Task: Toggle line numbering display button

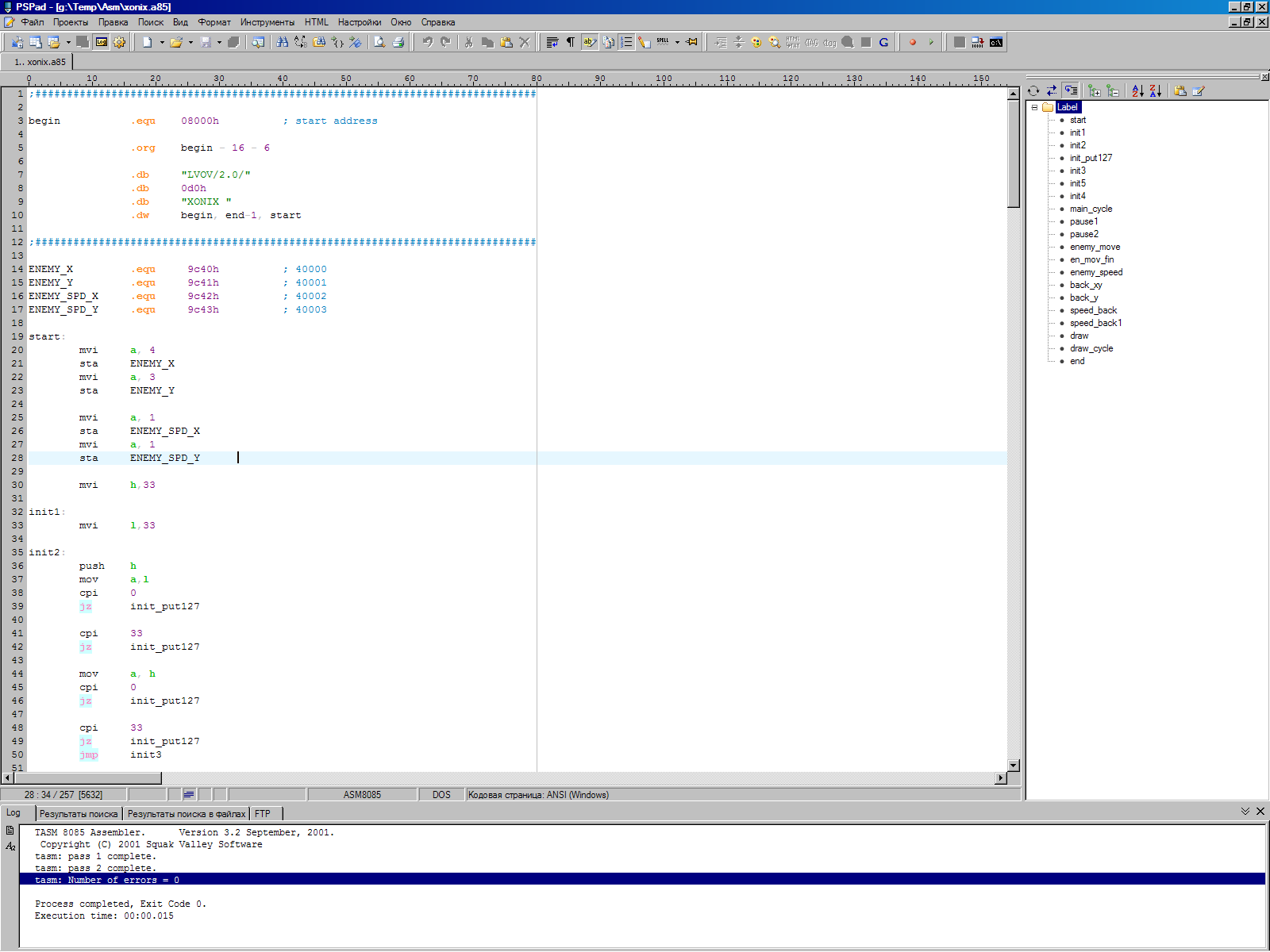Action: 626,42
